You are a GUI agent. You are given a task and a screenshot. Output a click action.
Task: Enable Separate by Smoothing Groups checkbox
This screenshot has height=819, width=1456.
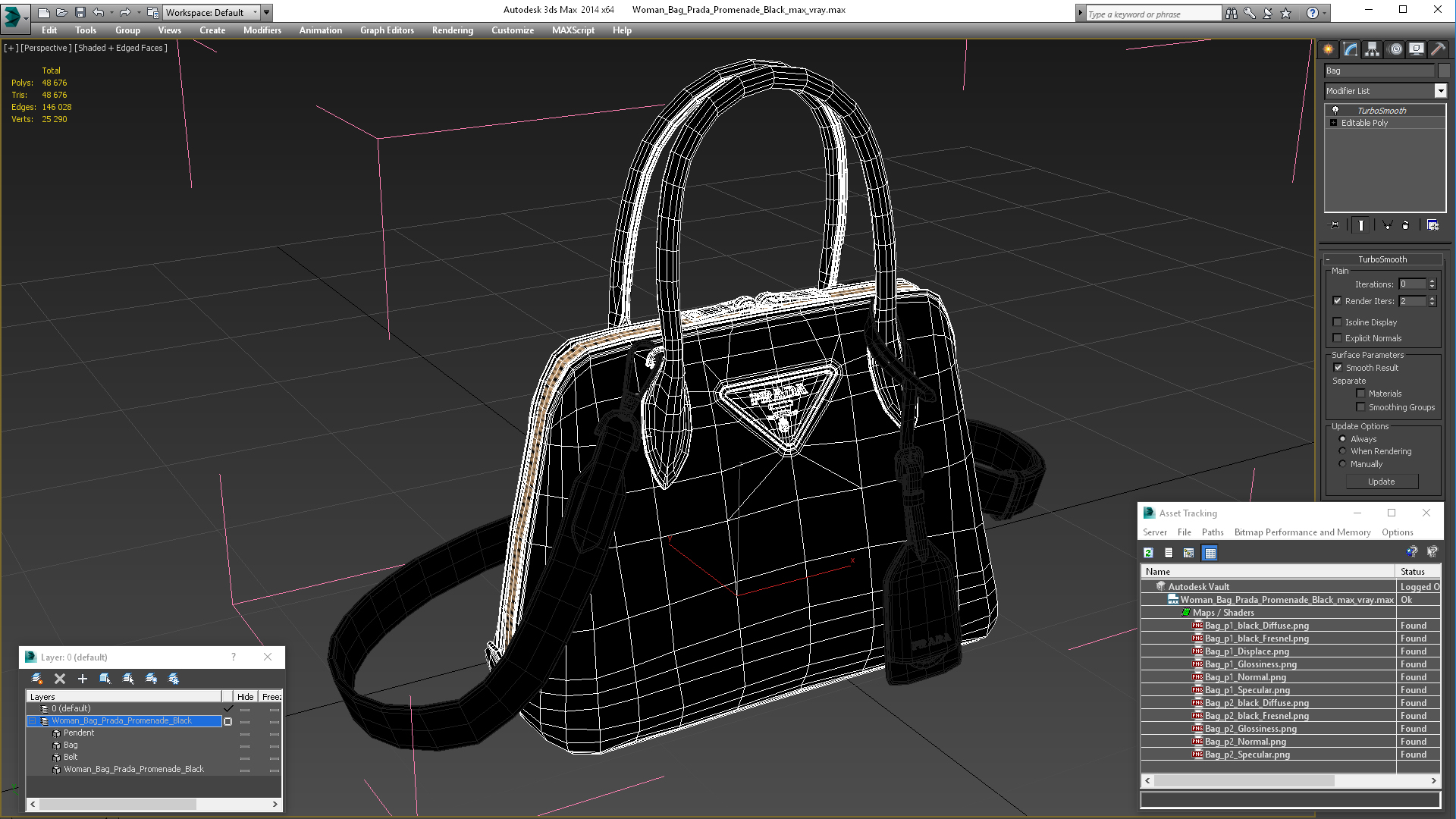(1360, 407)
